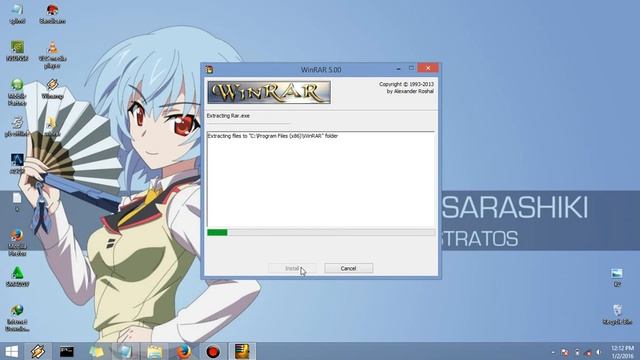
Task: Open the red-haired character desktop icon
Action: 52,13
